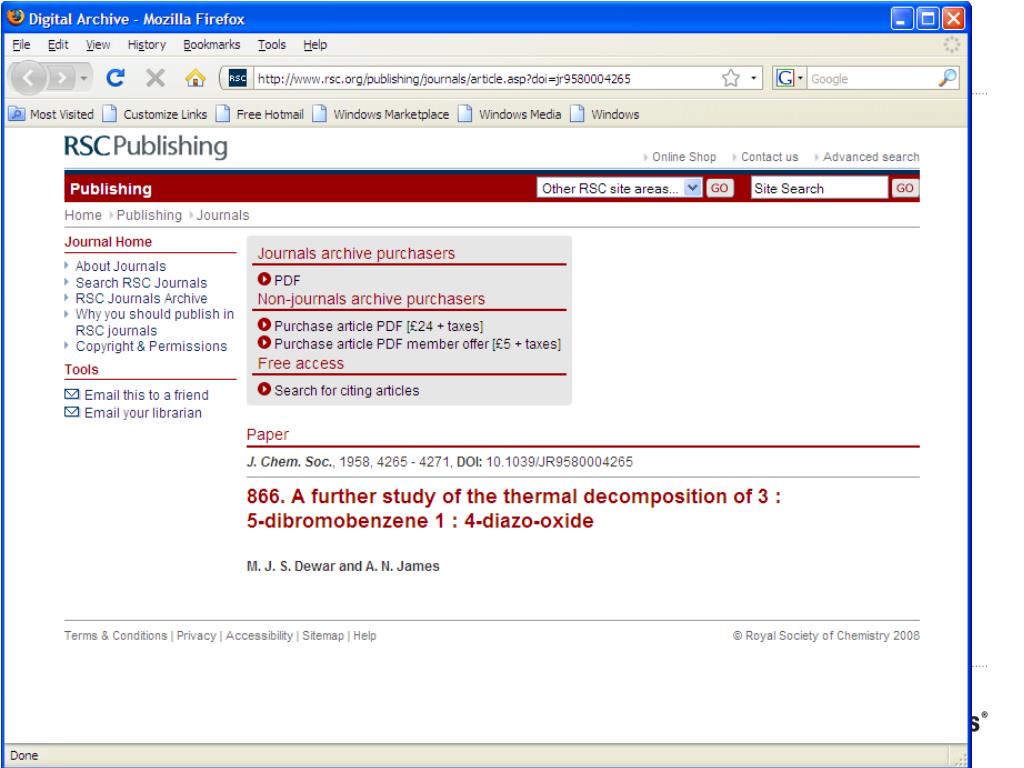Open Copyright & Permissions link
This screenshot has height=768, width=1024.
pos(151,346)
